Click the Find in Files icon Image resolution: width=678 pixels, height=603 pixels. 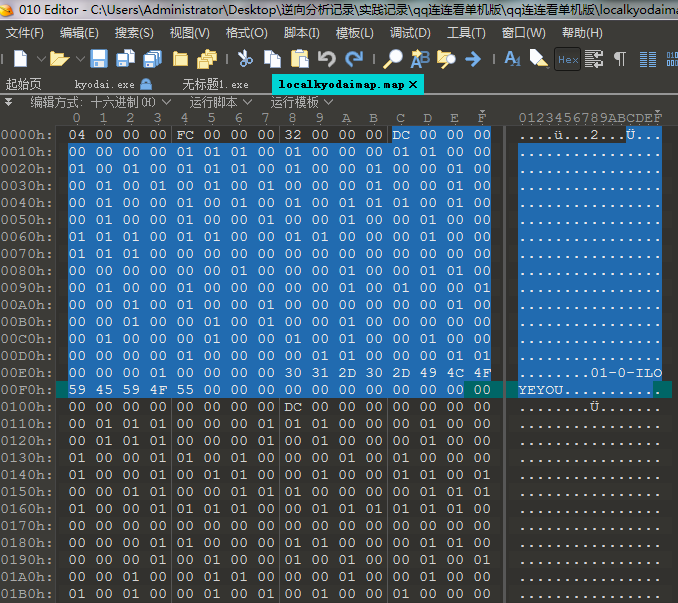point(446,59)
